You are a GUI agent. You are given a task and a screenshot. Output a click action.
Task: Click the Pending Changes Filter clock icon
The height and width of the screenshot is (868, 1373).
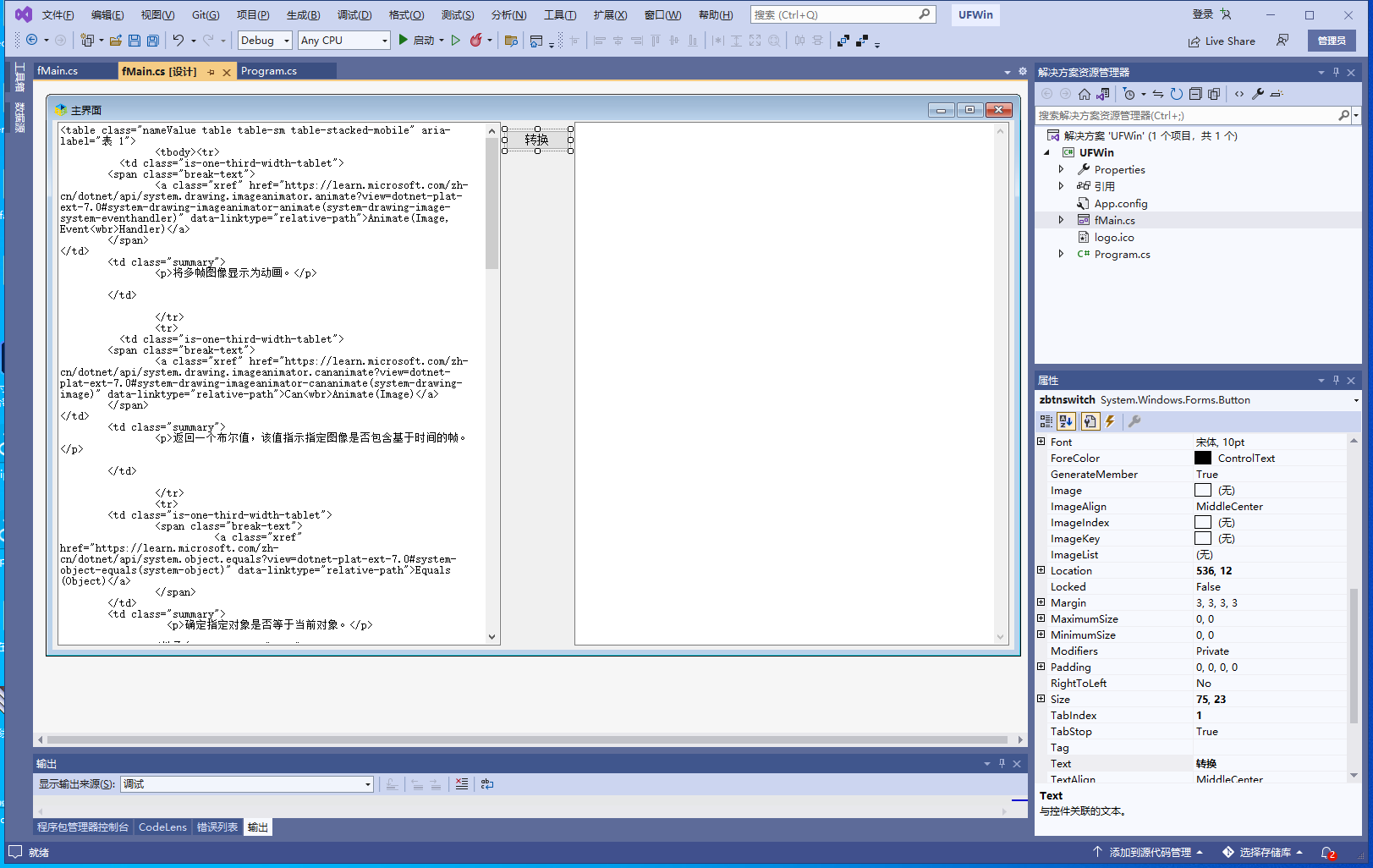[1129, 94]
